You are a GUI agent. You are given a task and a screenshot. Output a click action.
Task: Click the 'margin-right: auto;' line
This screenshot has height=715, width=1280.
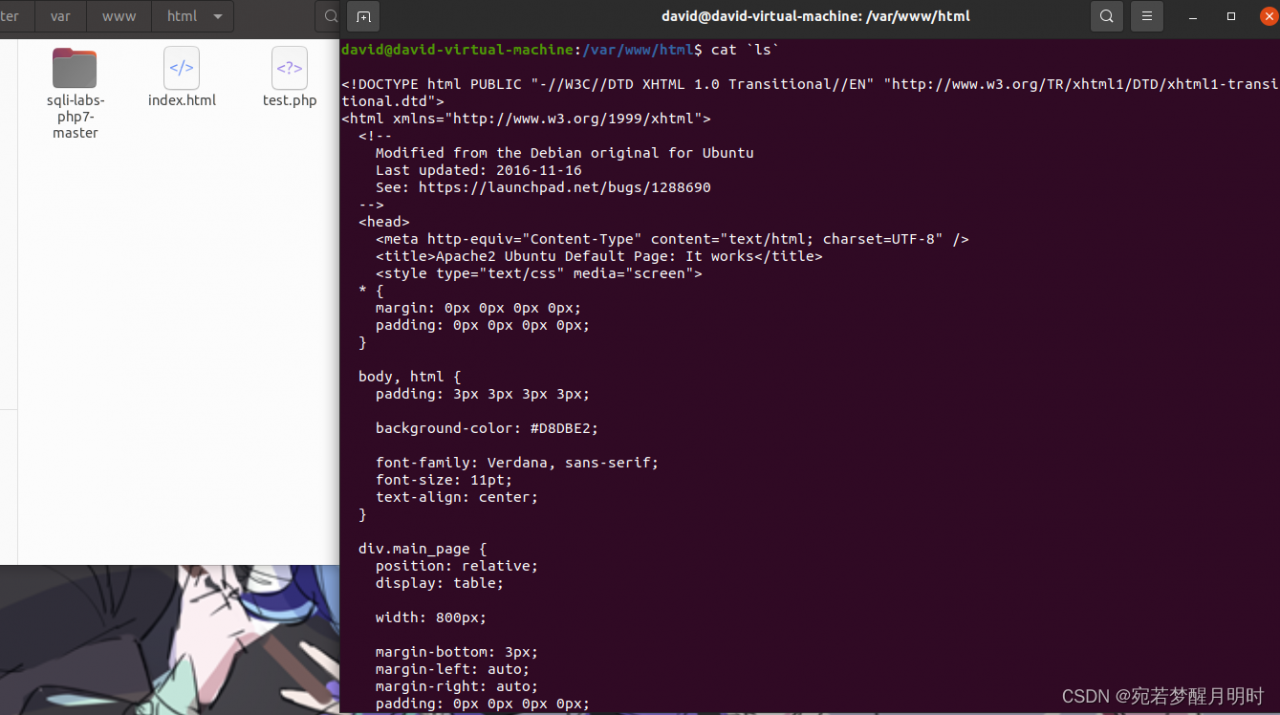pyautogui.click(x=457, y=686)
